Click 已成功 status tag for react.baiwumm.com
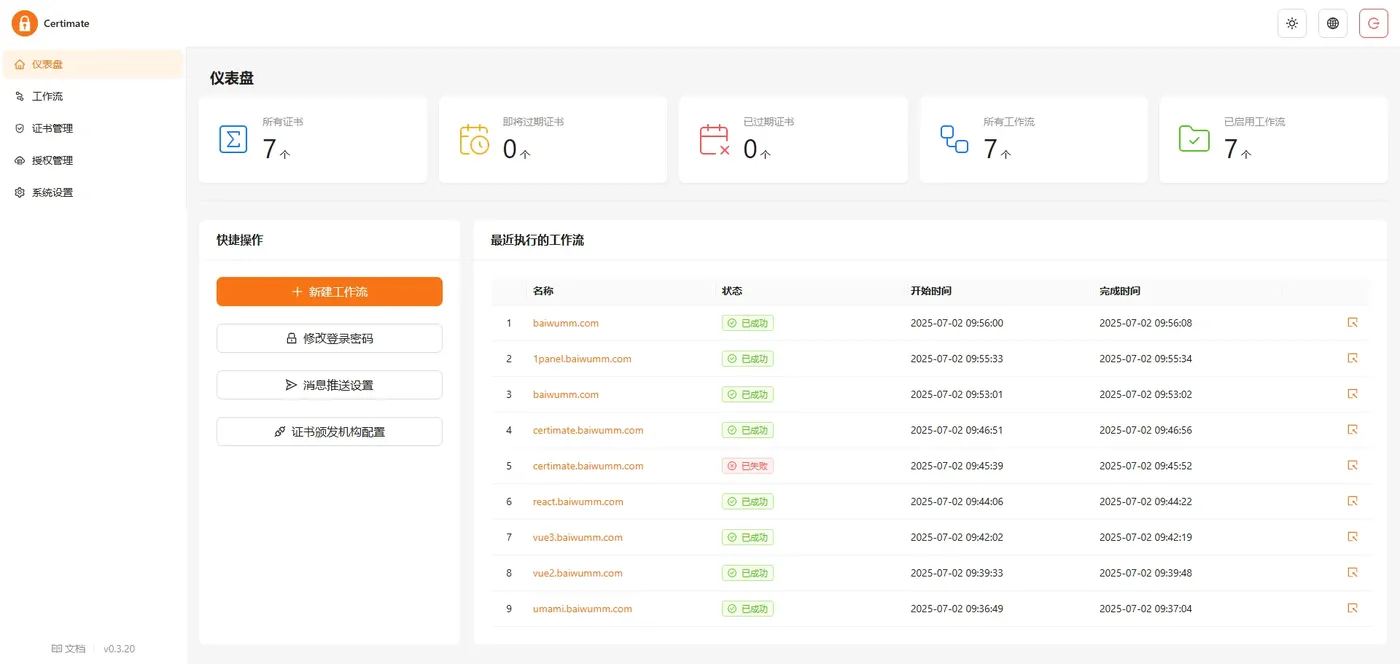Screen dimensions: 1400x664 [748, 501]
